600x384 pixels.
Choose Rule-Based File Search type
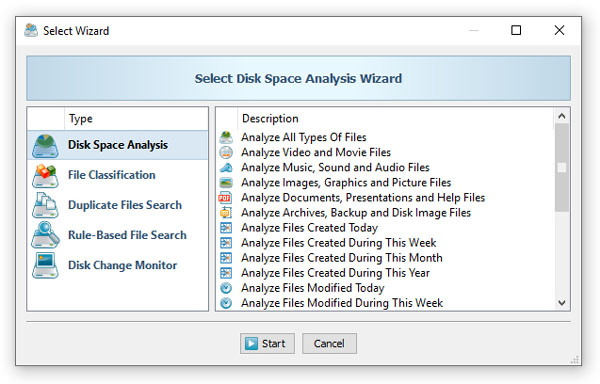click(x=118, y=235)
